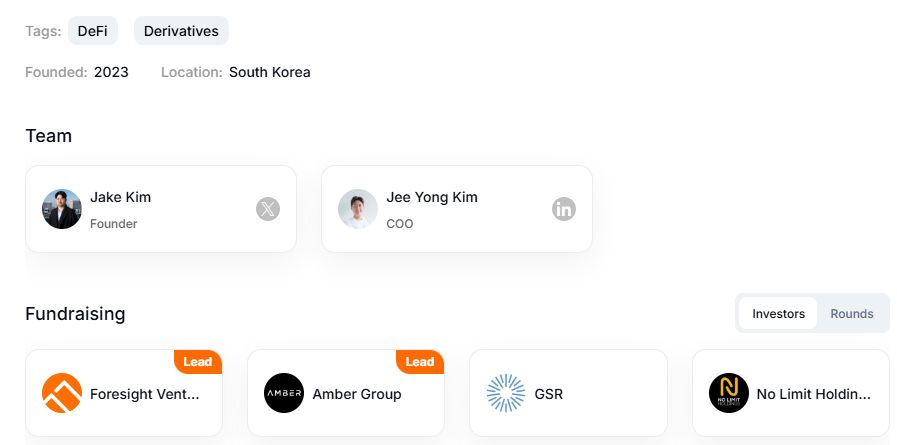Open the Amber Group investor name
Image resolution: width=897 pixels, height=445 pixels.
357,394
